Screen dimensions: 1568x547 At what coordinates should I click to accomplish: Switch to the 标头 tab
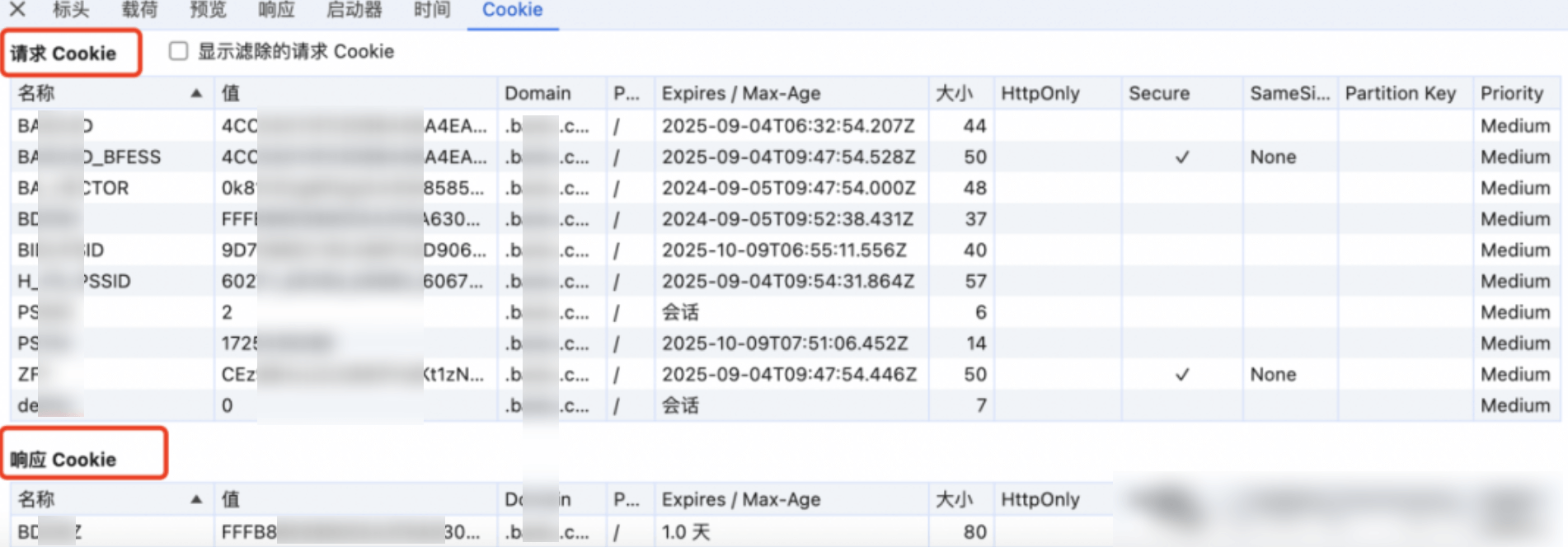(71, 10)
